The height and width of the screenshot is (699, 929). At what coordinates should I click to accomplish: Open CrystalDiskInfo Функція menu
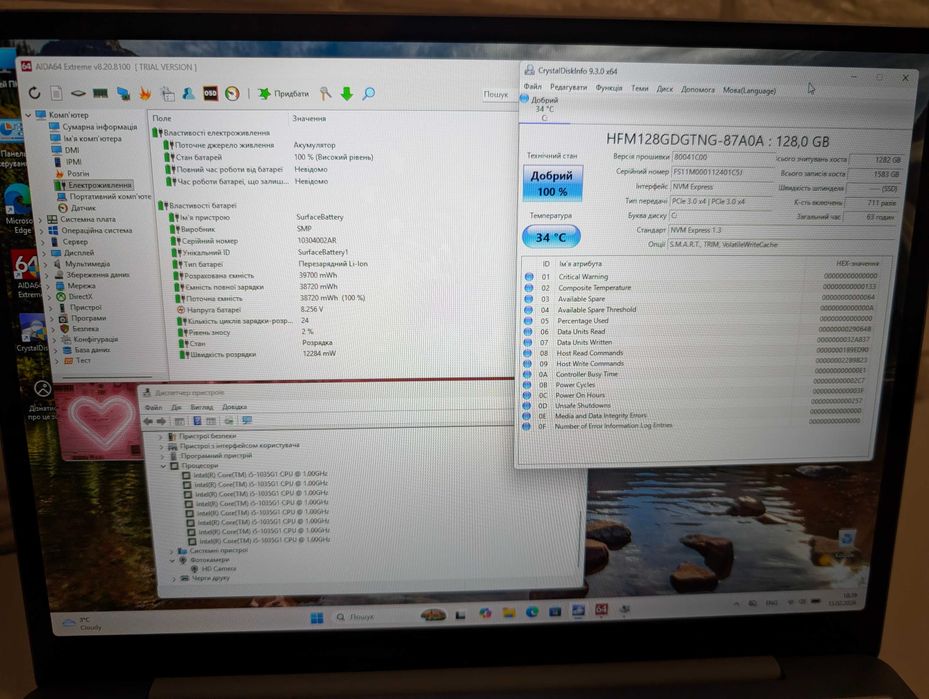coord(608,88)
